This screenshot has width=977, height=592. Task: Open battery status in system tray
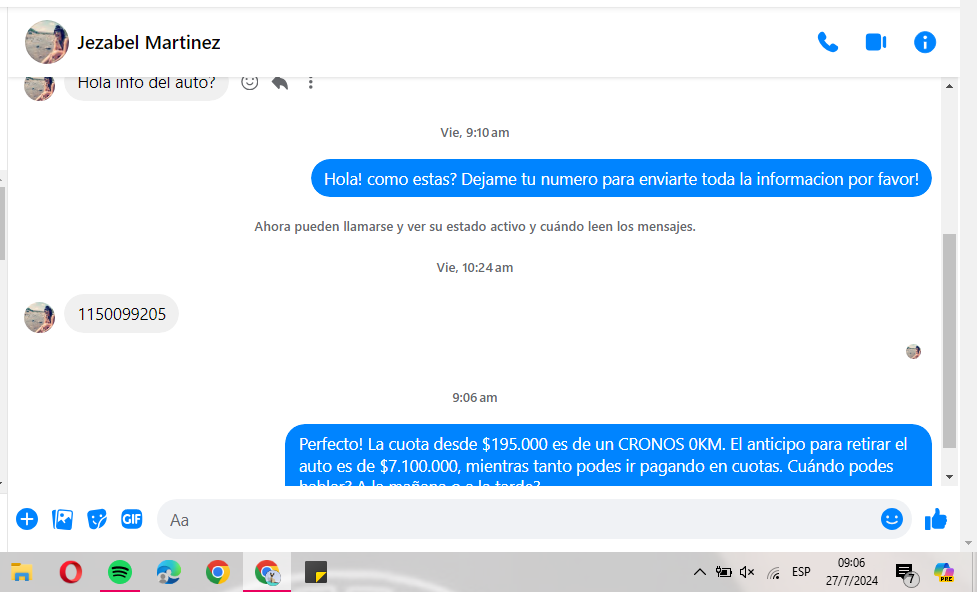(723, 572)
